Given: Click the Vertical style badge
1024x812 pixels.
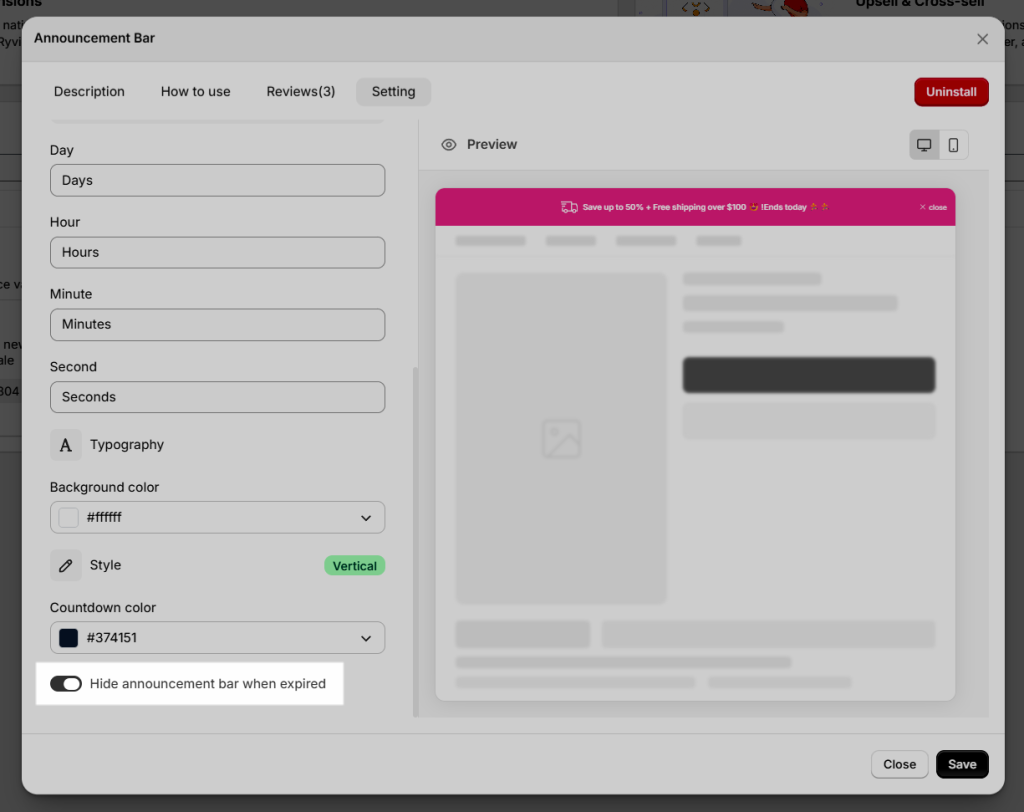Looking at the screenshot, I should 355,566.
